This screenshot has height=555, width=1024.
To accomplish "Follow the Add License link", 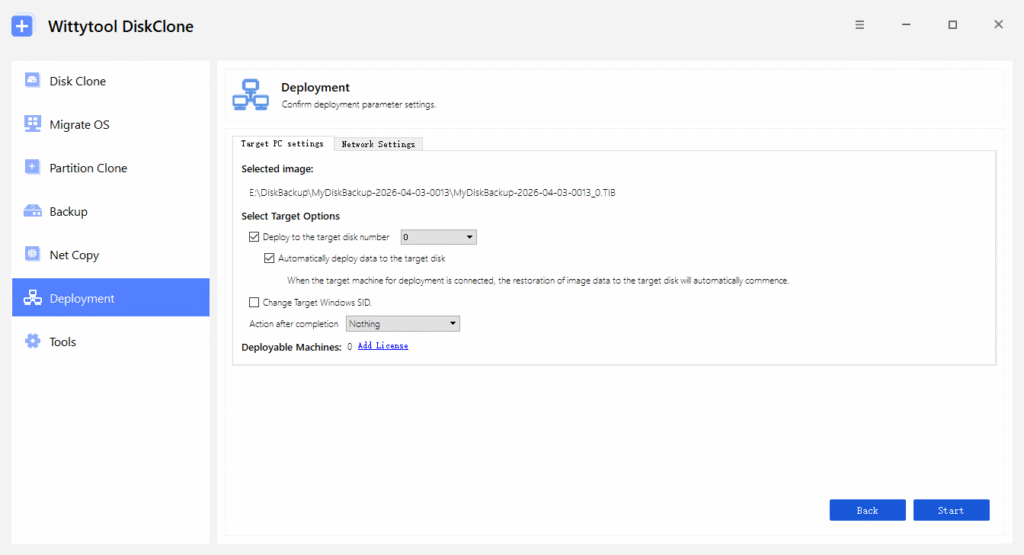I will (383, 346).
